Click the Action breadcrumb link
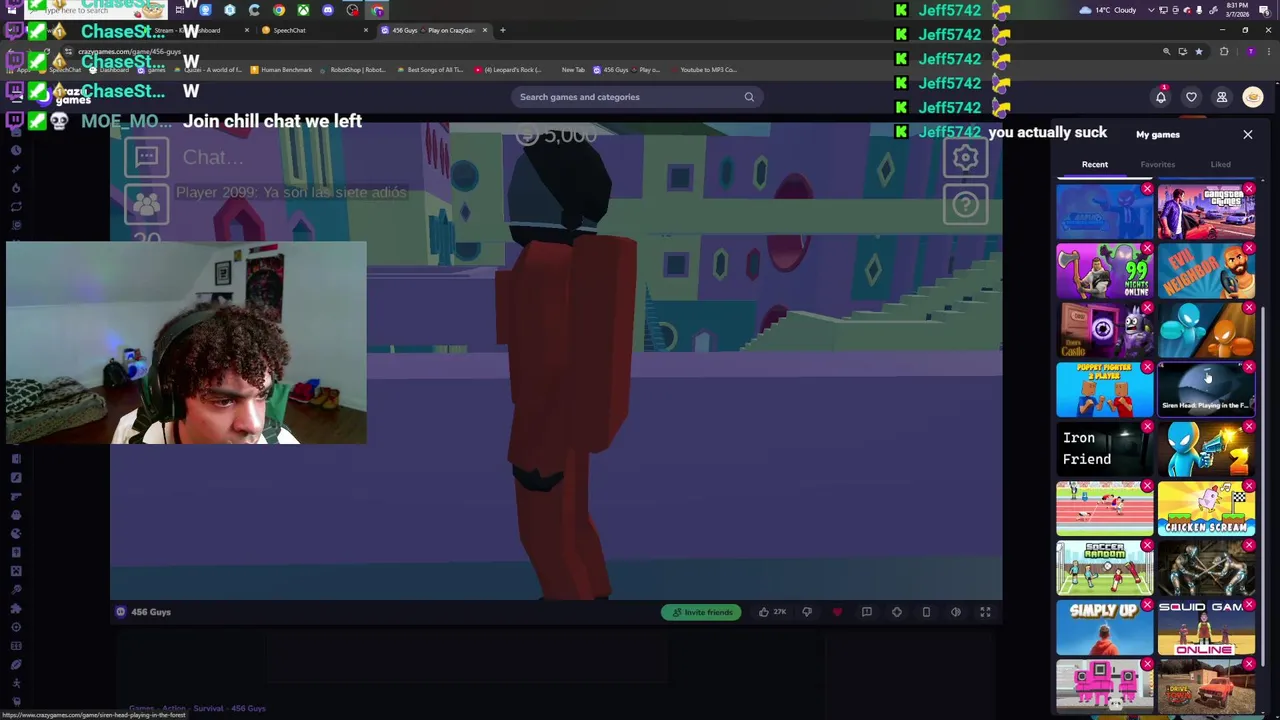 pyautogui.click(x=174, y=708)
